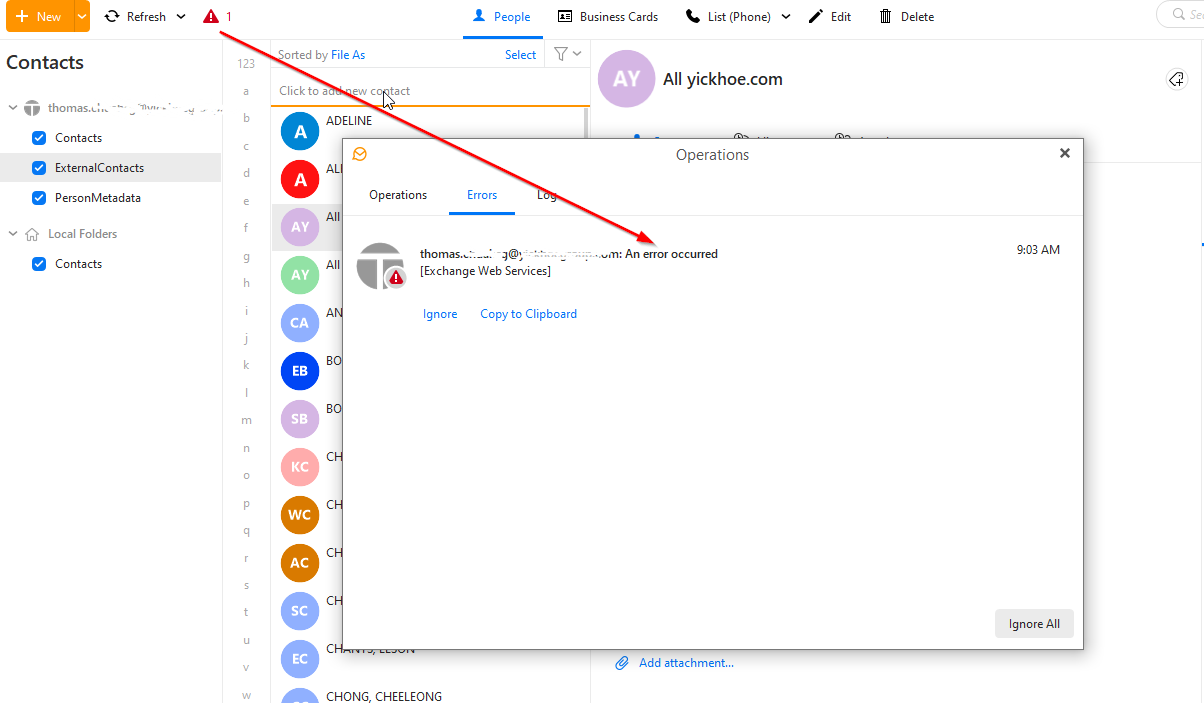Click the Refresh sync icon

pyautogui.click(x=112, y=17)
